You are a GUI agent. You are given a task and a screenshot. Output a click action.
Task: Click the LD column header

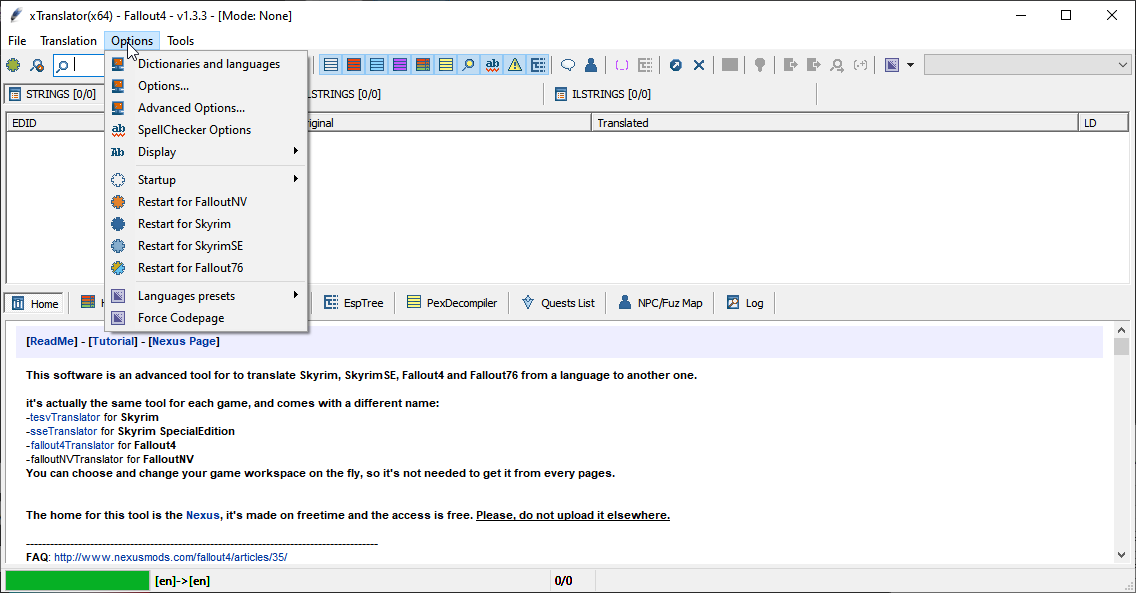click(x=1103, y=123)
